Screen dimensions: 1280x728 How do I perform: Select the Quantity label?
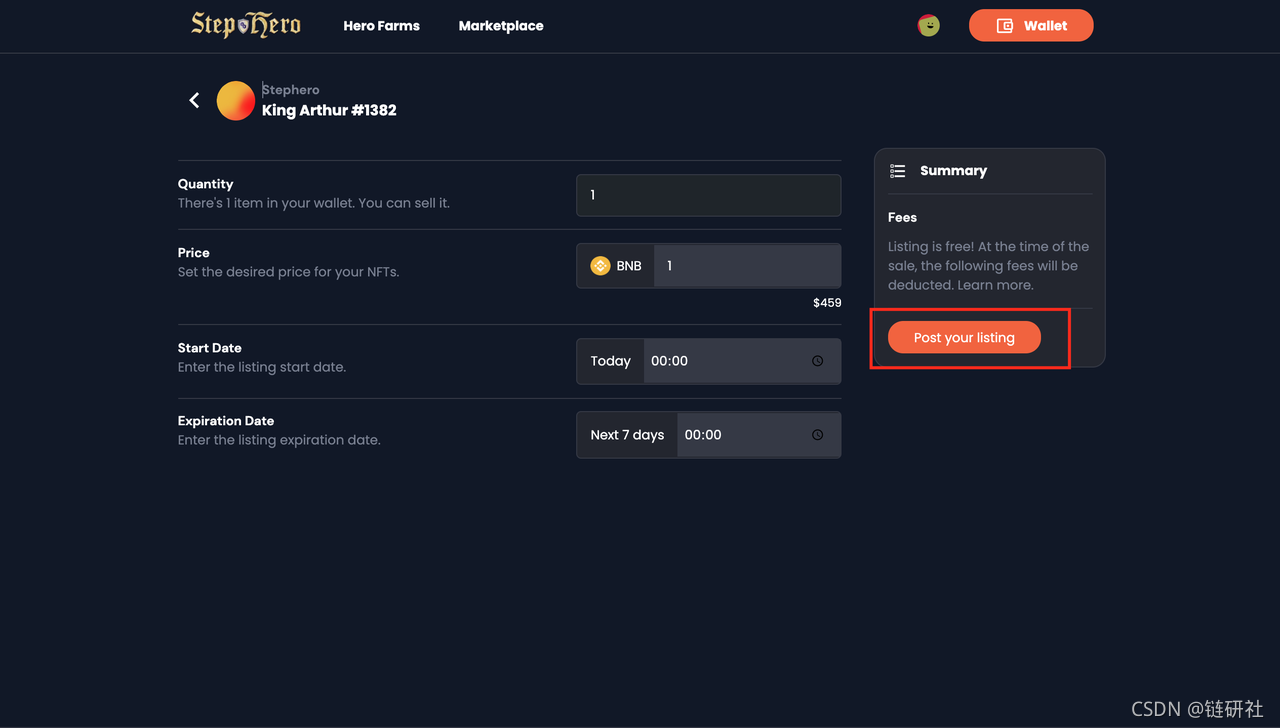[205, 184]
